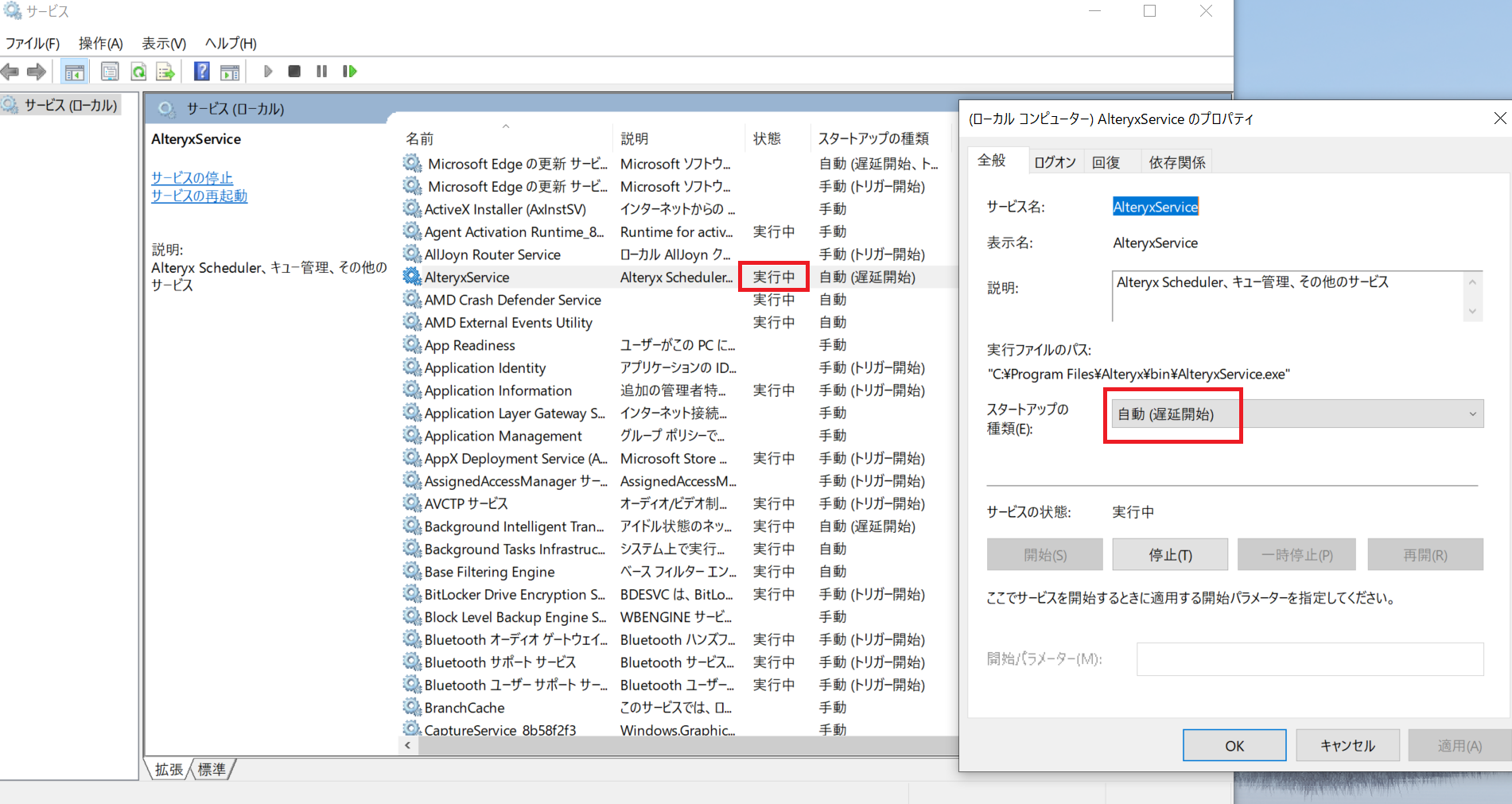The width and height of the screenshot is (1512, 804).
Task: Click description box scroll up arrow
Action: click(1473, 282)
